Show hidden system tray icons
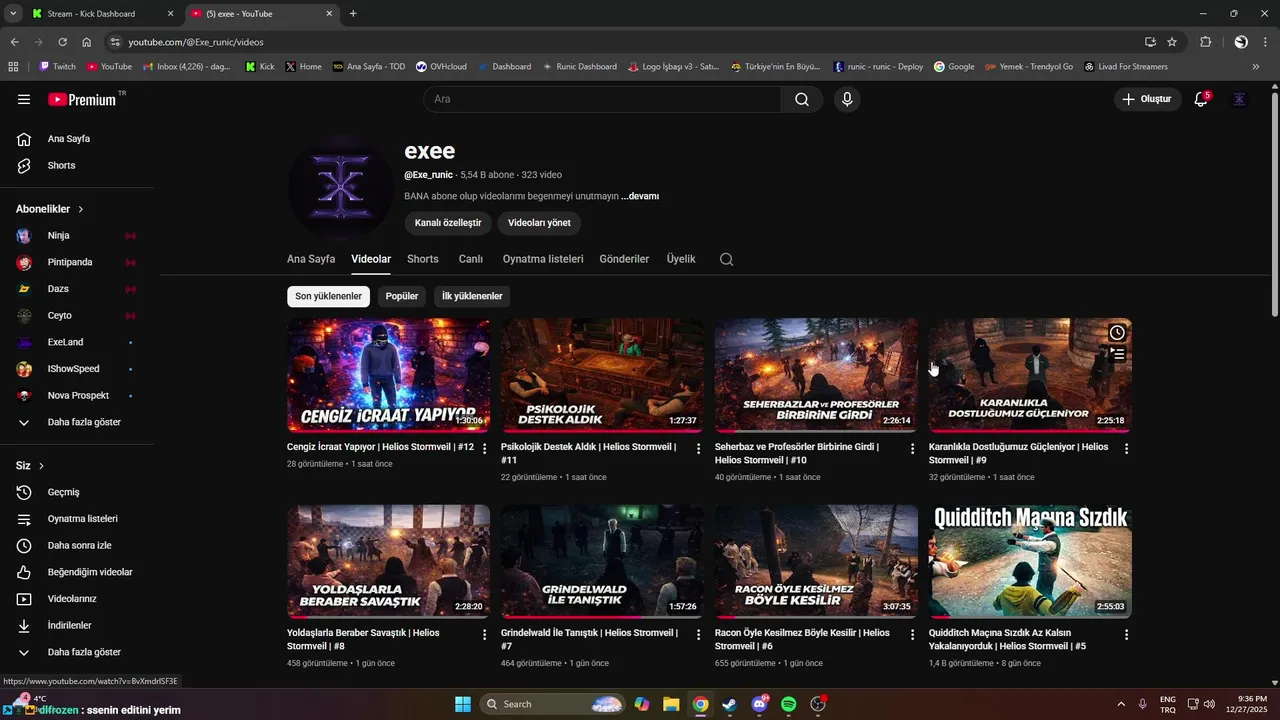Viewport: 1280px width, 720px height. [1120, 704]
